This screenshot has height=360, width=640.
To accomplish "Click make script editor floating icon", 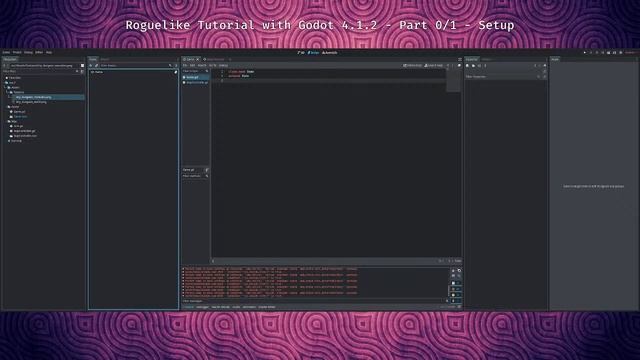I will [459, 65].
